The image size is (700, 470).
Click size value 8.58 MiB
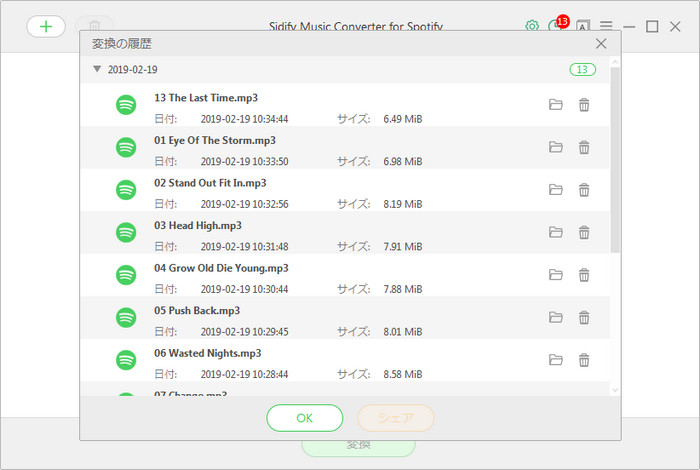click(x=403, y=374)
